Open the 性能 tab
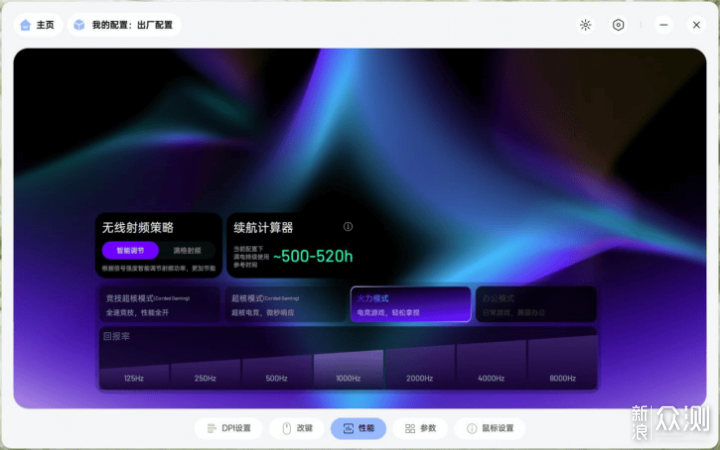The height and width of the screenshot is (450, 720). click(358, 428)
